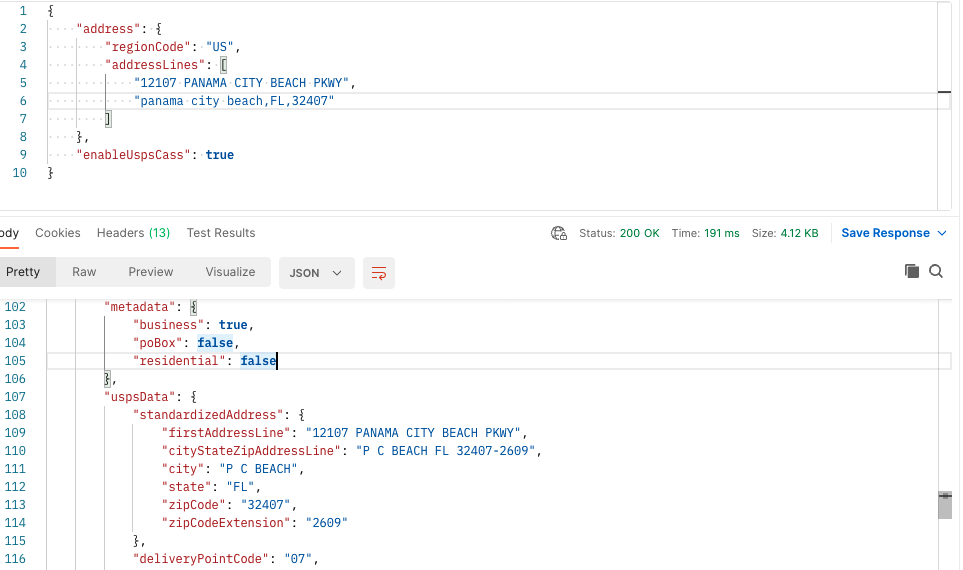This screenshot has width=963, height=570.
Task: Click the Time 191 ms label
Action: (x=706, y=233)
